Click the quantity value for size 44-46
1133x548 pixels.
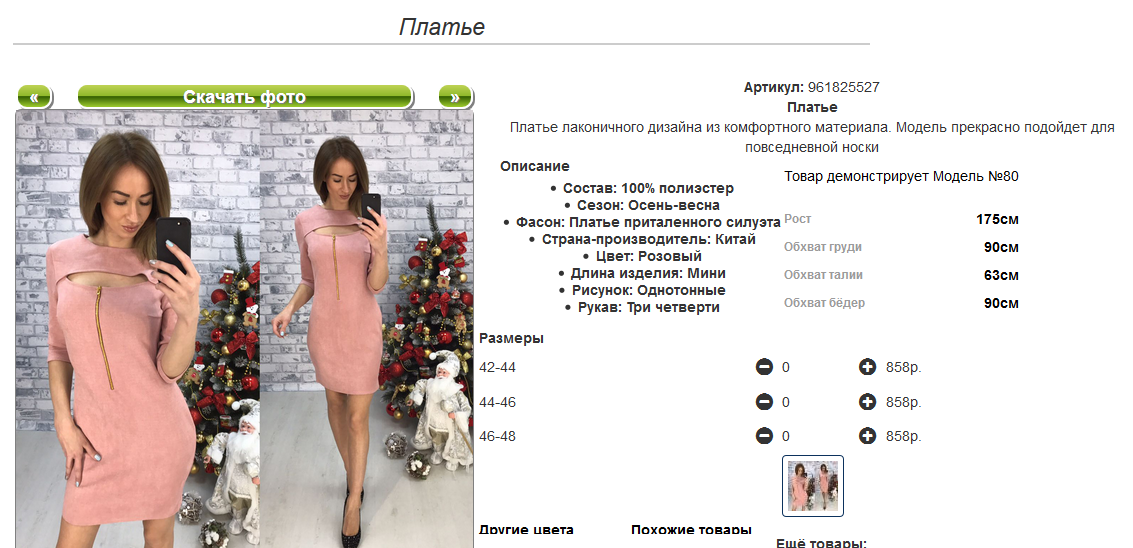(785, 402)
